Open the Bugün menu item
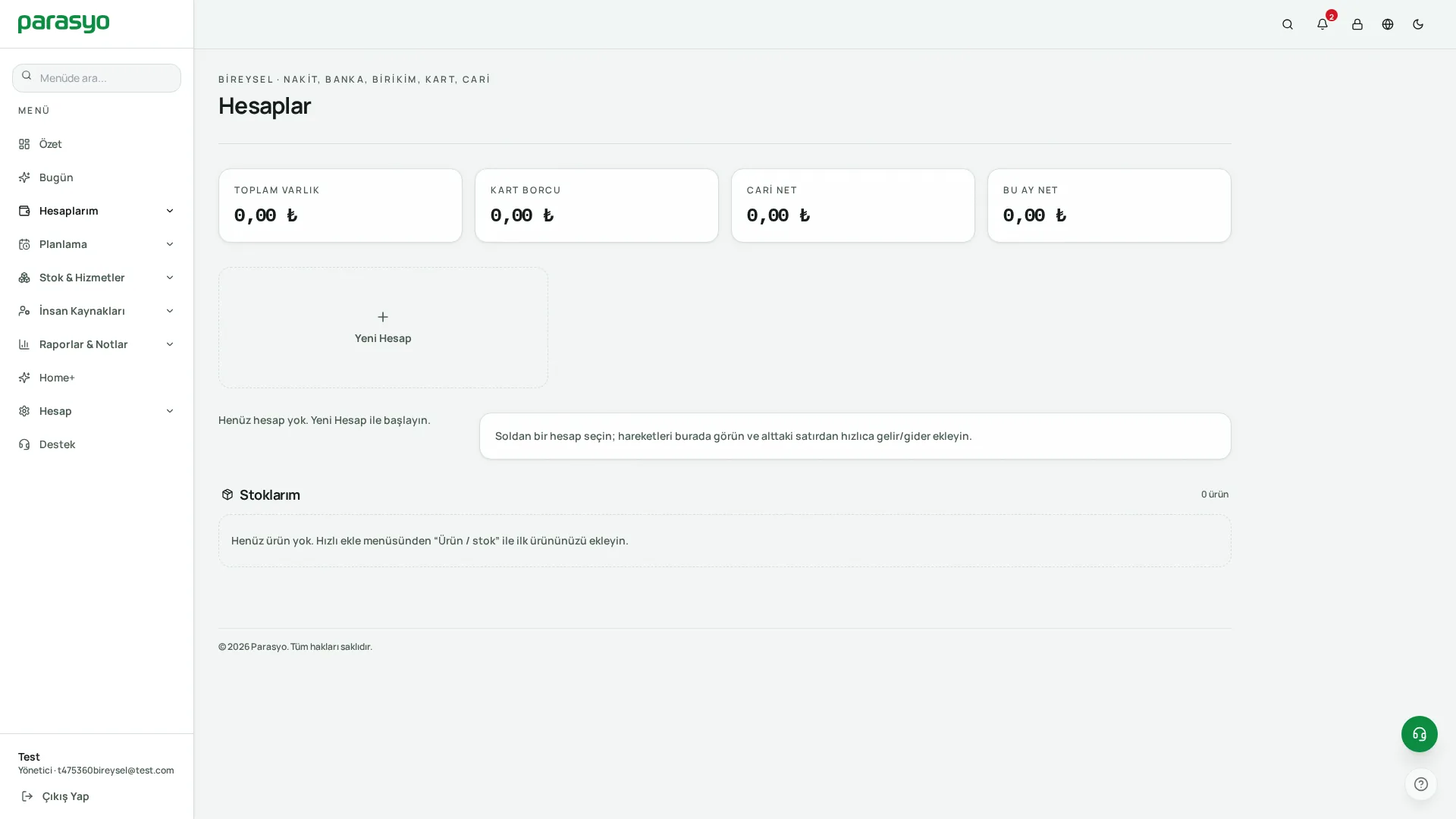Screen dimensions: 1456x819 pos(96,177)
